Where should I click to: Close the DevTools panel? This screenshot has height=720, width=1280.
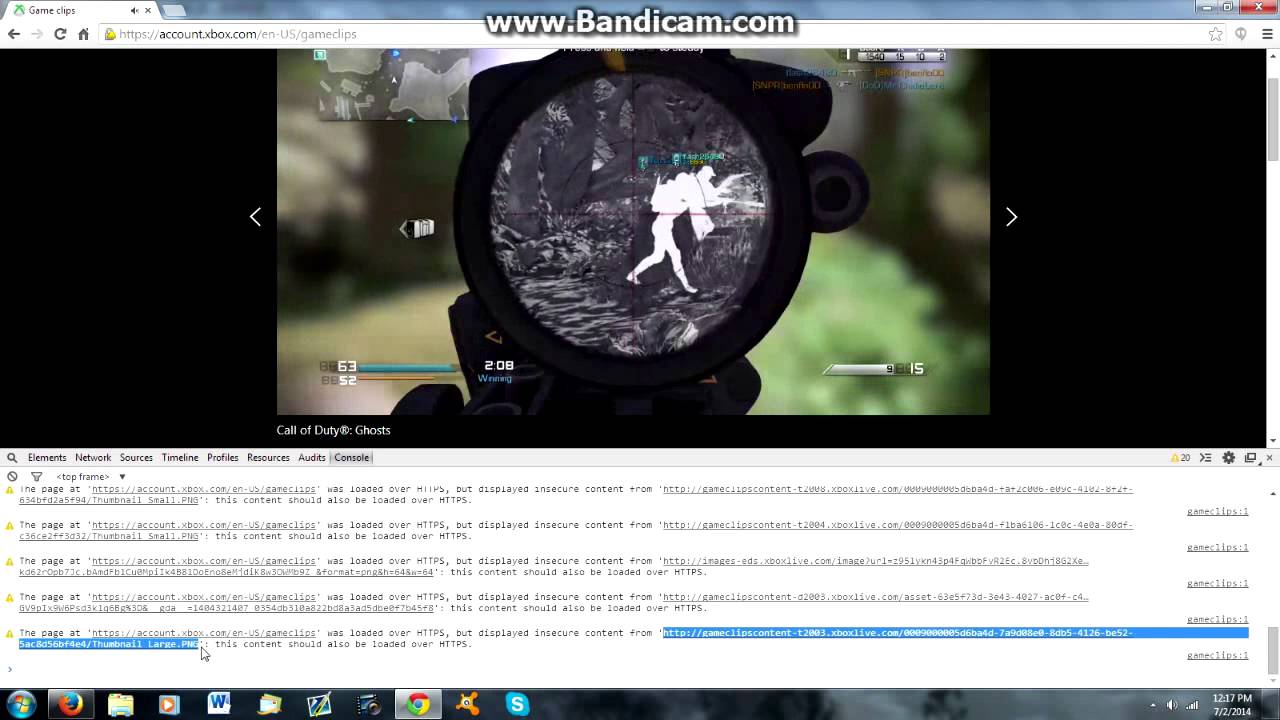[1269, 458]
